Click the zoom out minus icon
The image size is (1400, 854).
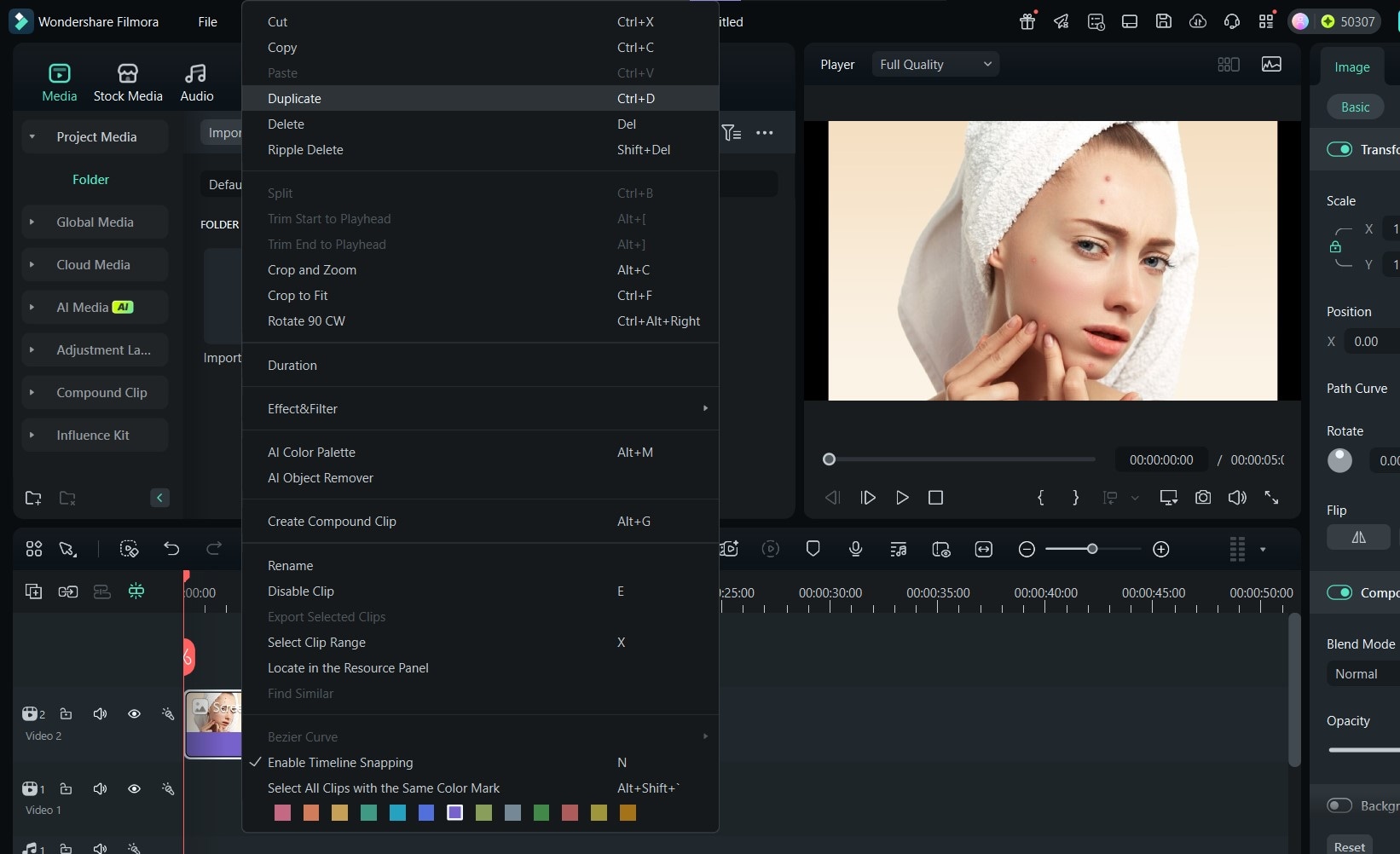(x=1027, y=550)
